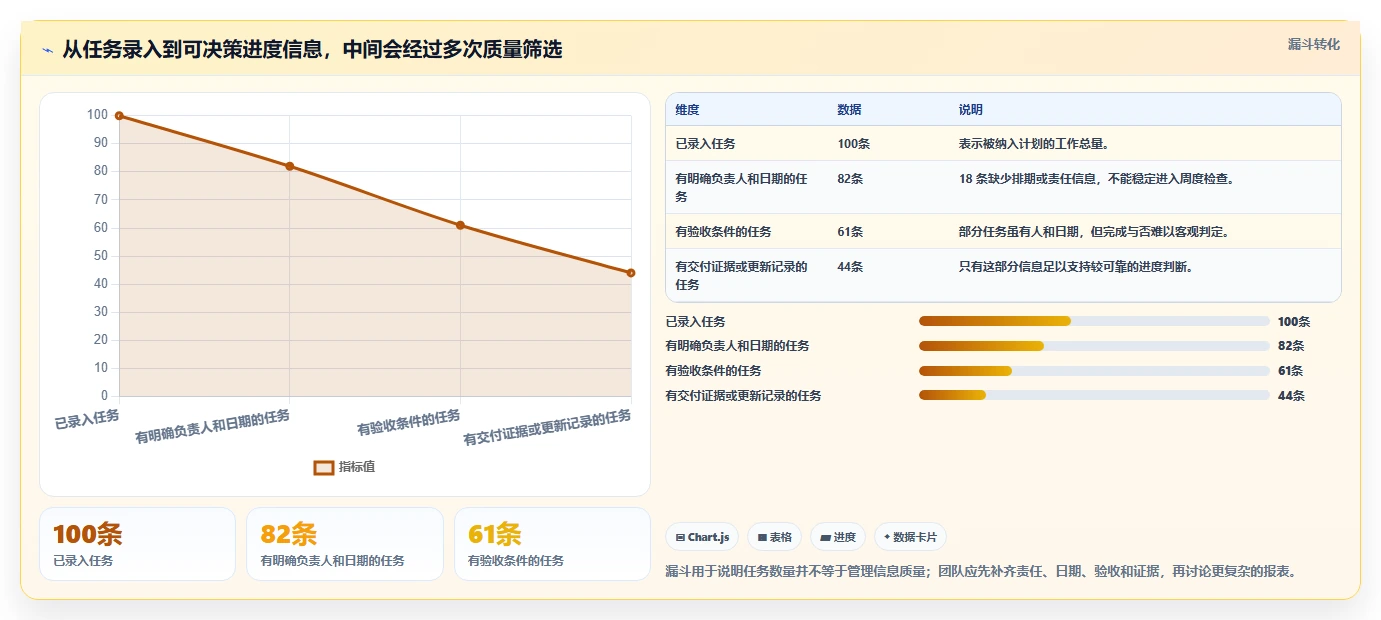Click the footer note starting with 漏斗用于说明

[x=982, y=572]
